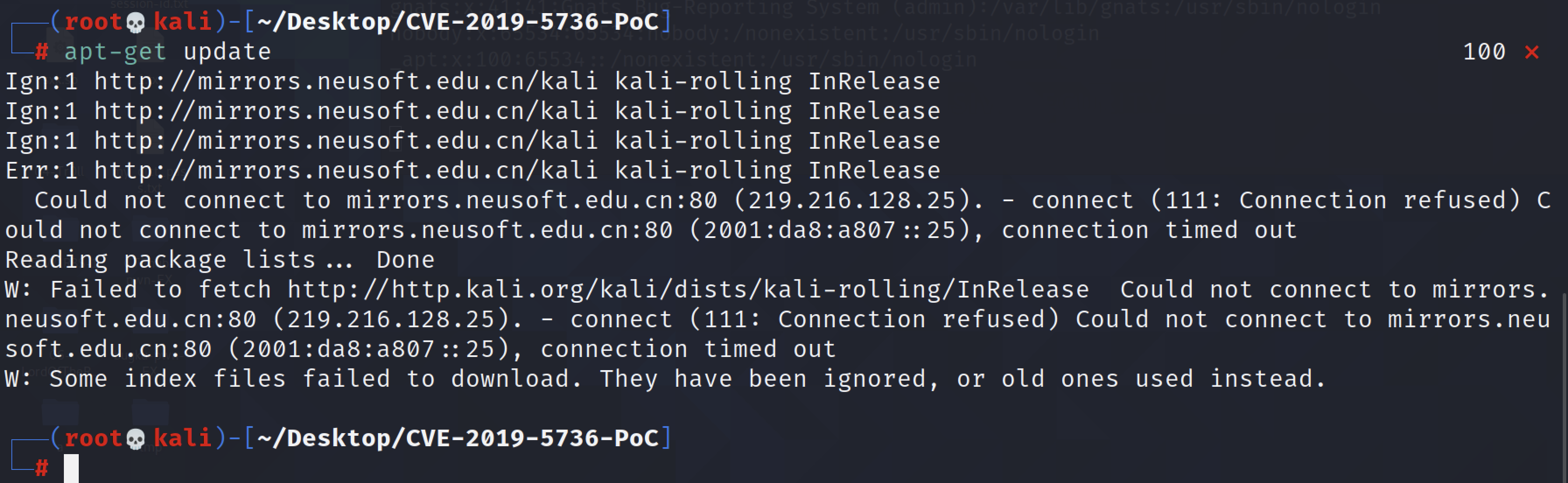Open the mirror URL on the first Ign:1 line
The width and height of the screenshot is (1568, 483).
pyautogui.click(x=346, y=81)
